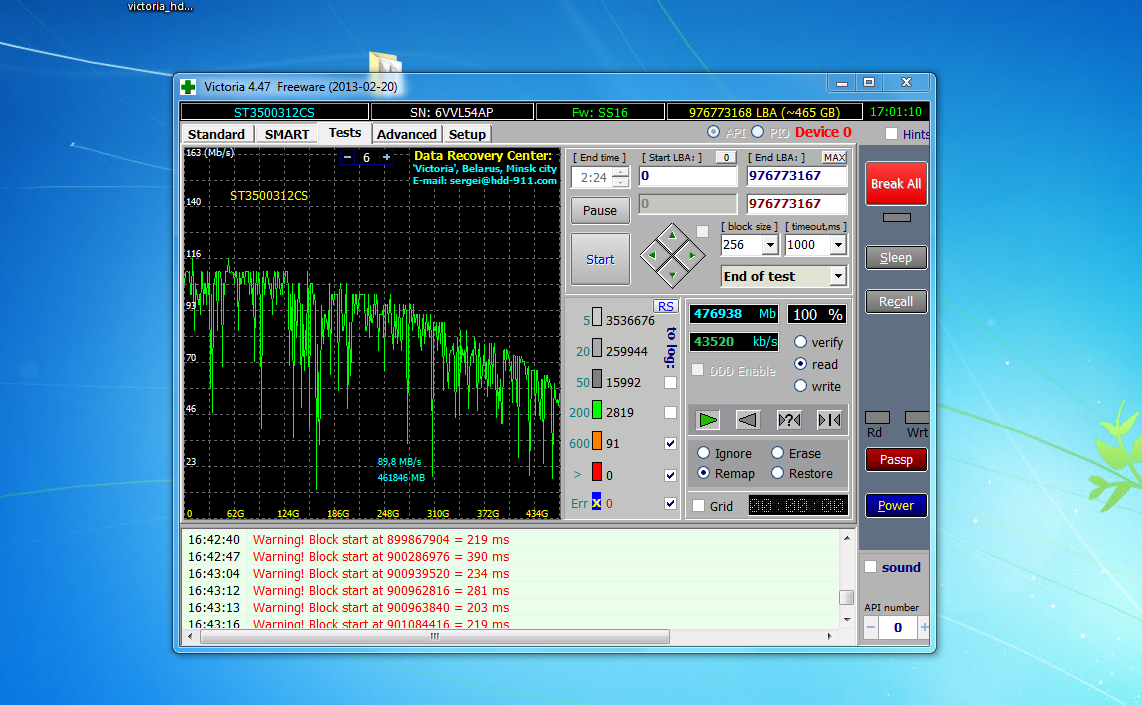The width and height of the screenshot is (1142, 705).
Task: Click the Pause button
Action: [x=600, y=210]
